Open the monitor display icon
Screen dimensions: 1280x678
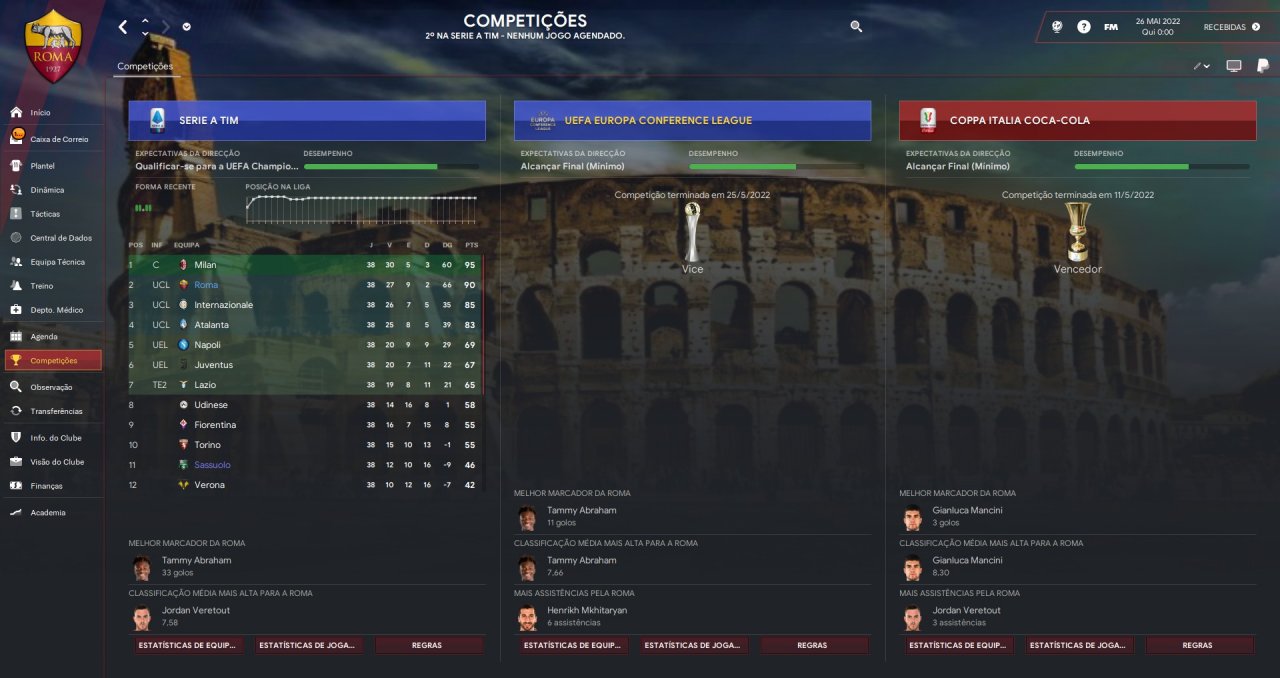pyautogui.click(x=1234, y=66)
